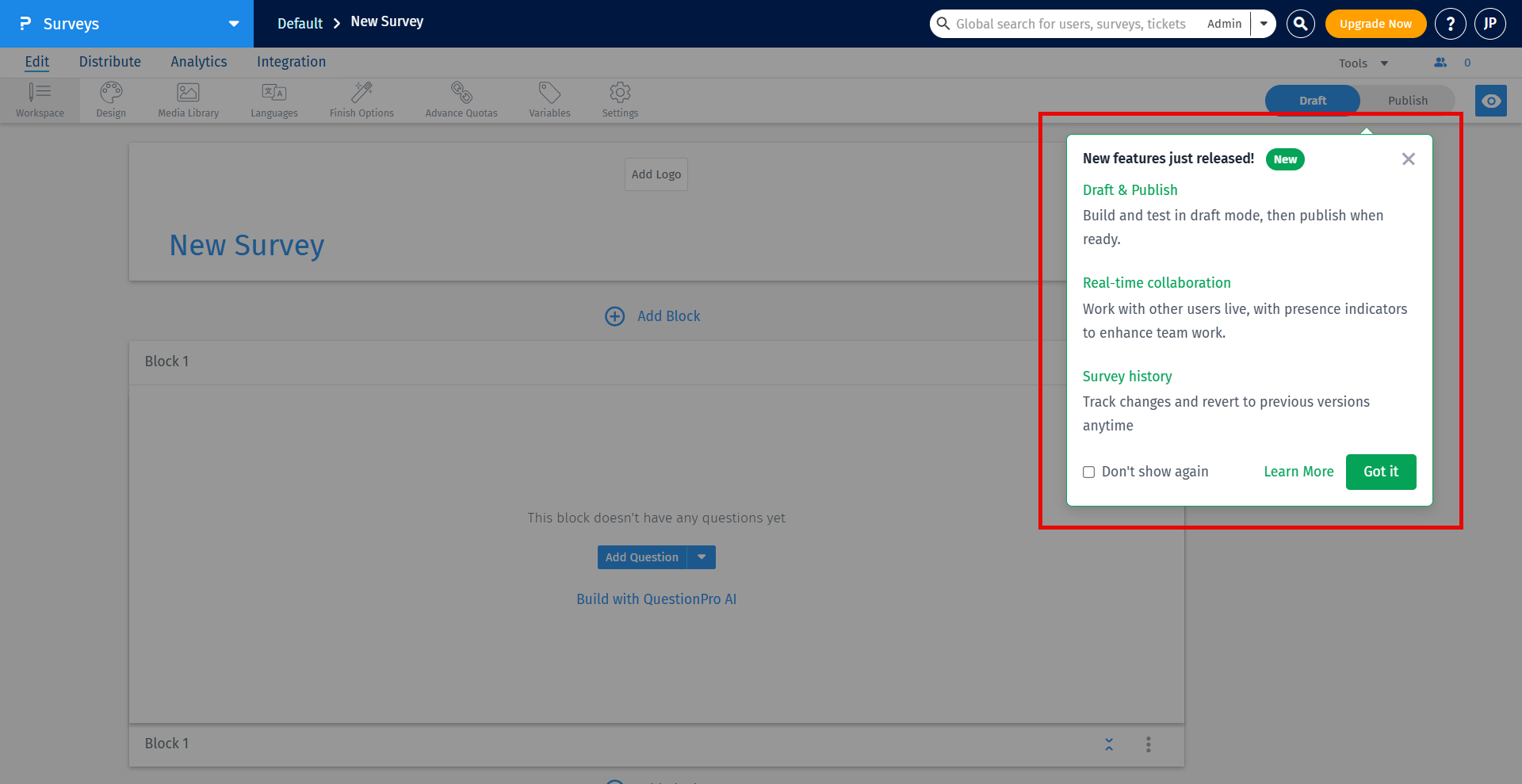Enable Don't show again
The width and height of the screenshot is (1522, 784).
point(1089,472)
